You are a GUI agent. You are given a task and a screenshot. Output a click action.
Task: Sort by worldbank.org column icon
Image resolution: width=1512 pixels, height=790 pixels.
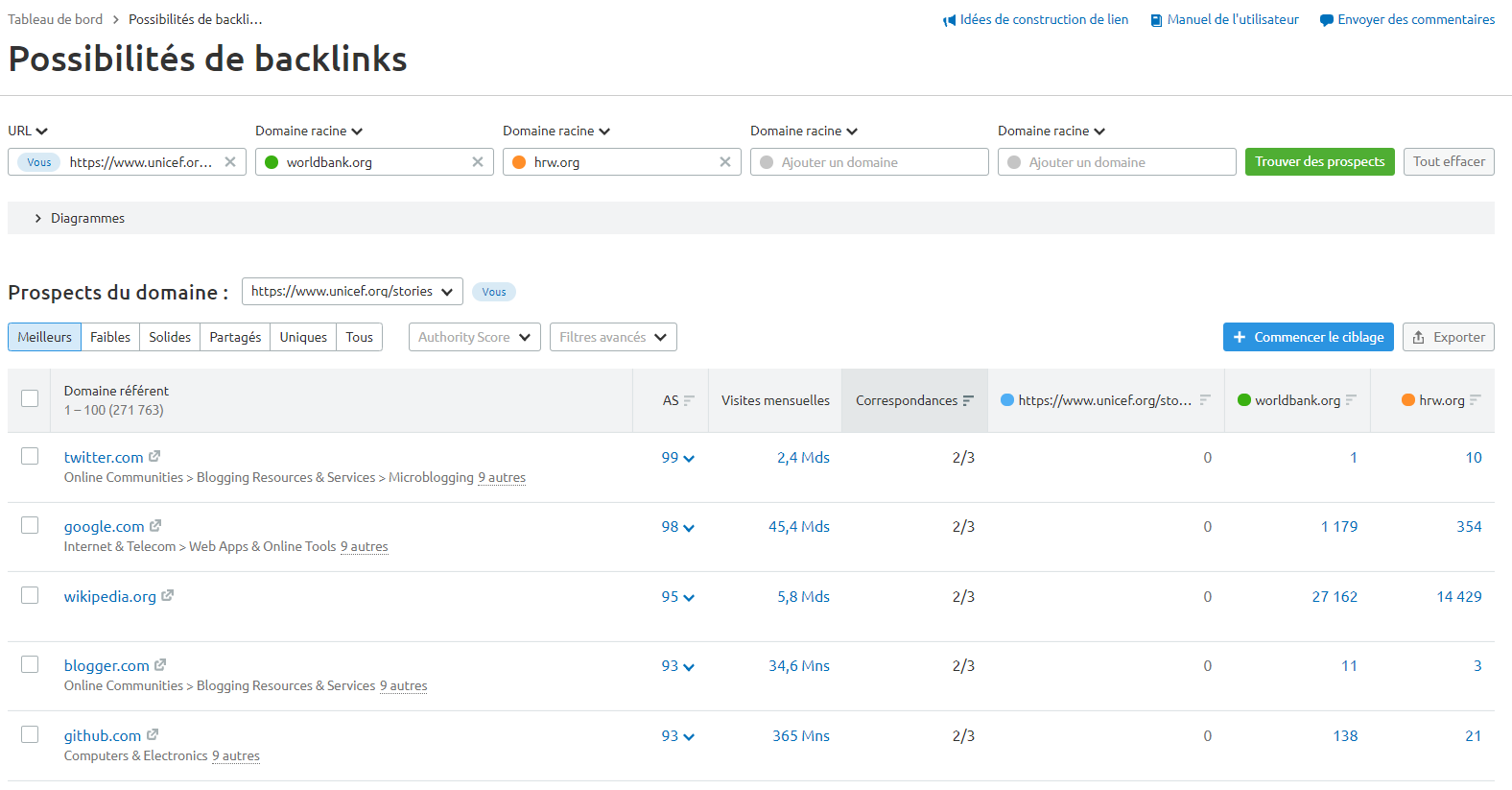click(x=1351, y=400)
